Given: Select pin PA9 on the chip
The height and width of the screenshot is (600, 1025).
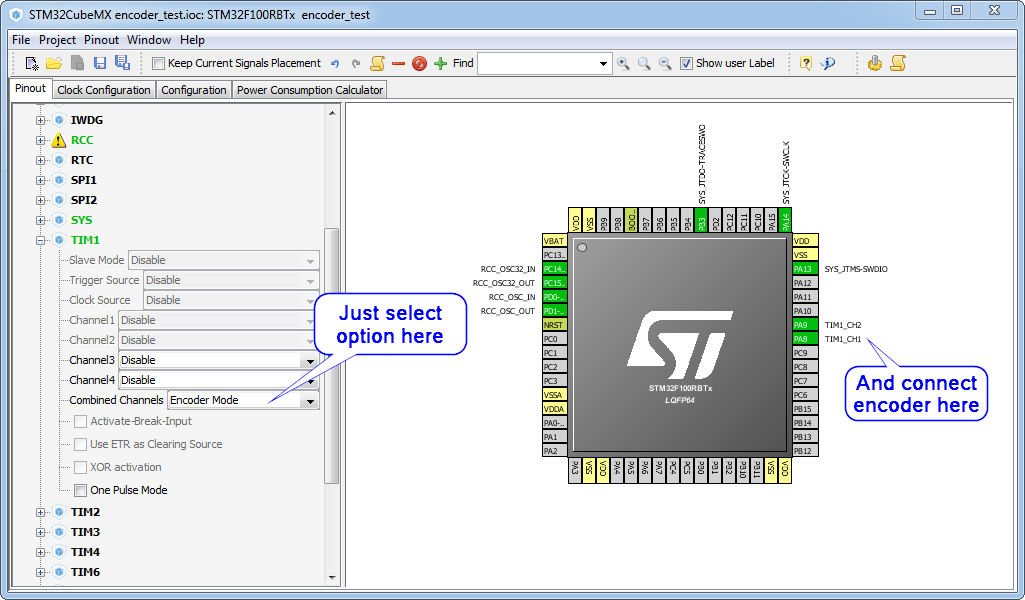Looking at the screenshot, I should [x=805, y=325].
